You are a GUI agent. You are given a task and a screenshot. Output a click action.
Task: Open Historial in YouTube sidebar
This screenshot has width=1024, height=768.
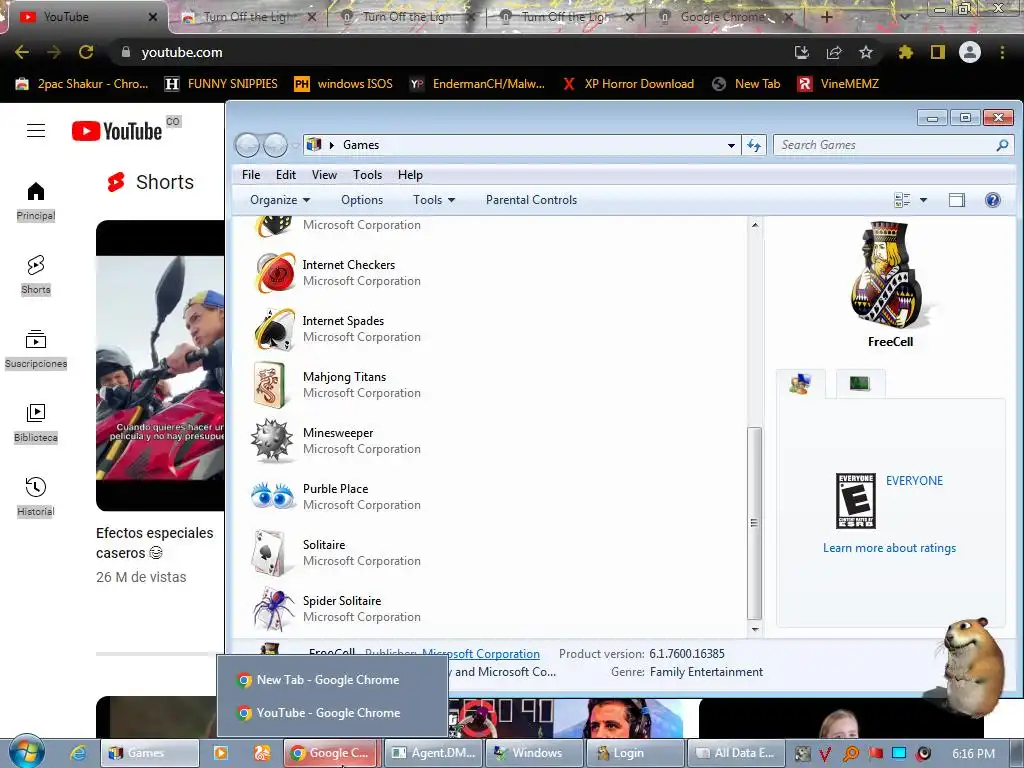pos(36,496)
